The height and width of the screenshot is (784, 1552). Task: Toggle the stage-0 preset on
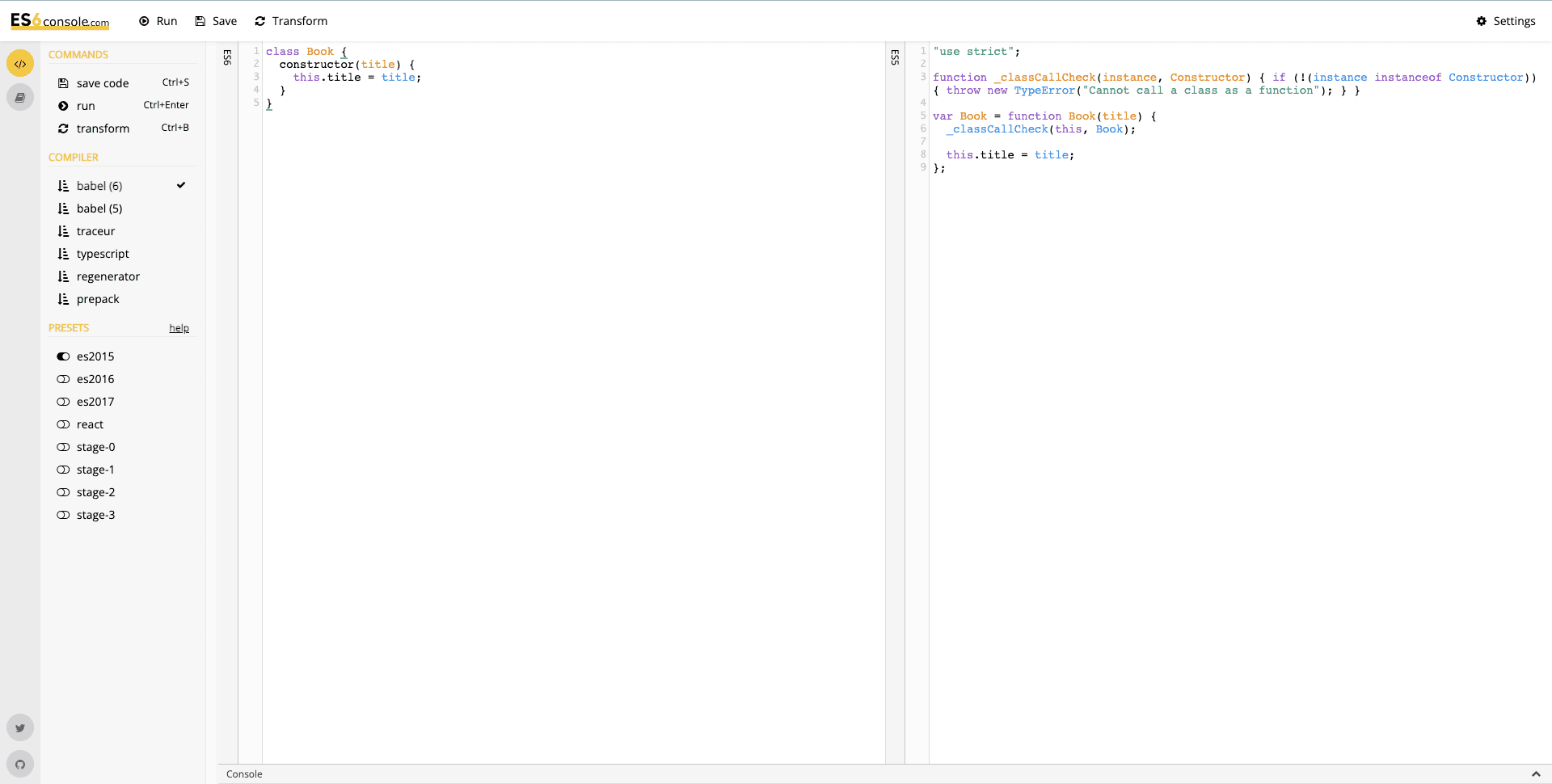(63, 447)
